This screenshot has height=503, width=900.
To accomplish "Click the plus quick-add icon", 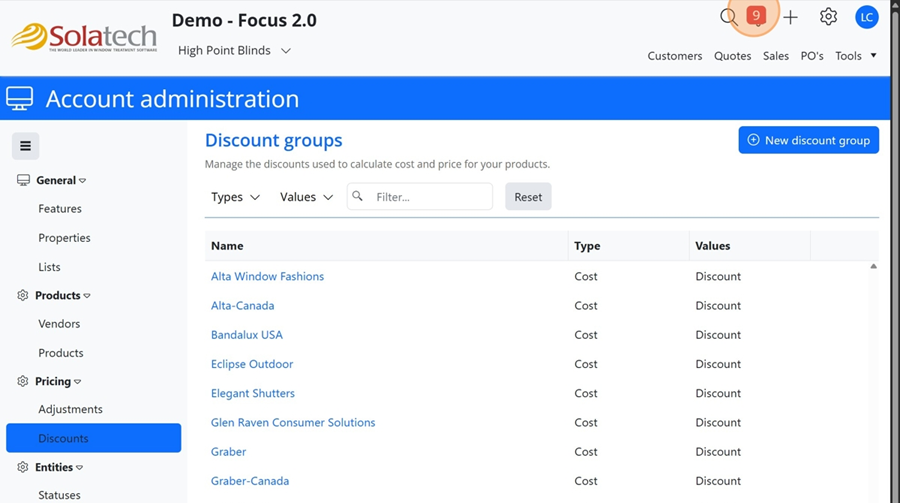I will point(790,17).
